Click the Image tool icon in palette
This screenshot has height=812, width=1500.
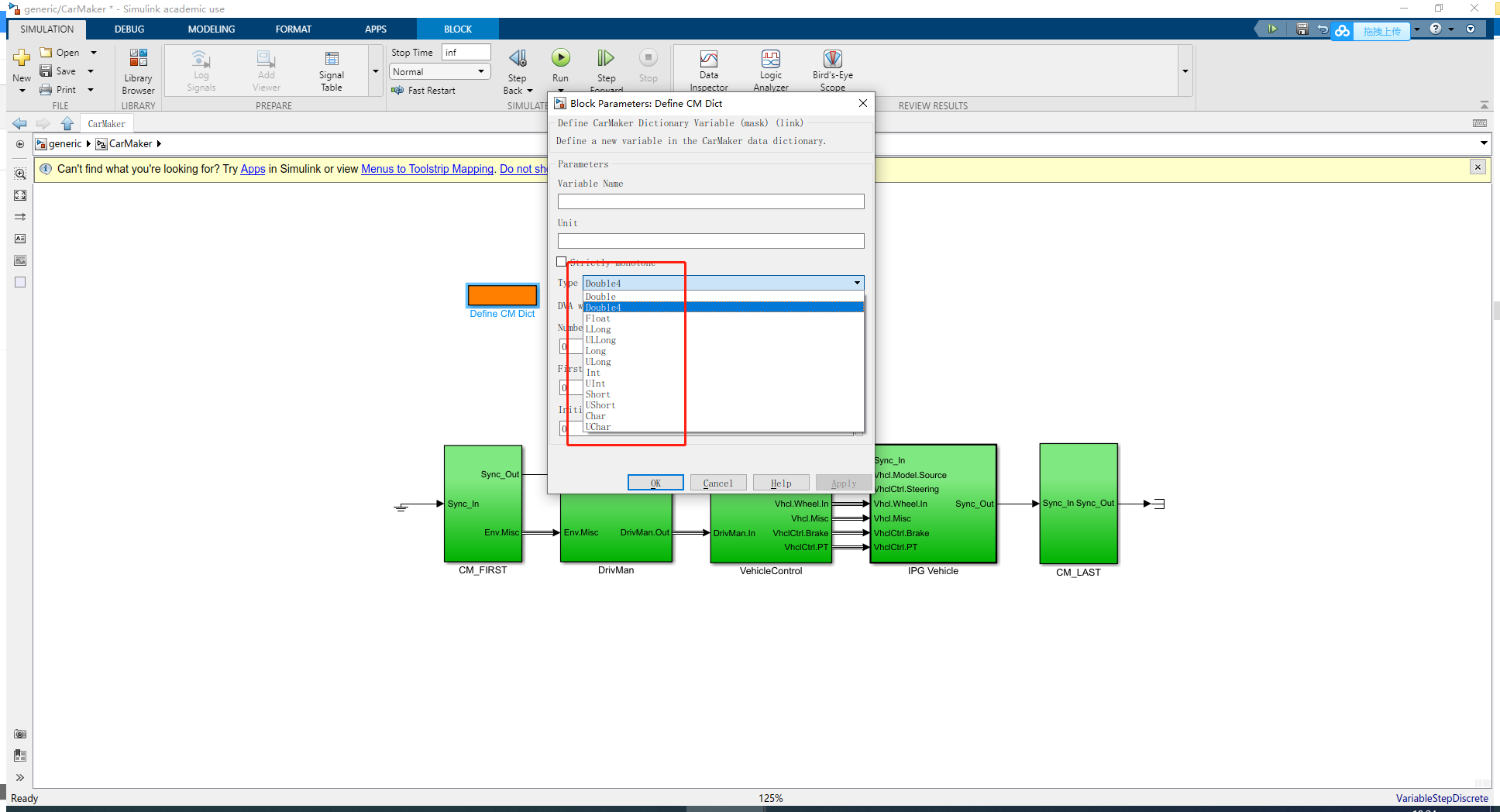(20, 260)
